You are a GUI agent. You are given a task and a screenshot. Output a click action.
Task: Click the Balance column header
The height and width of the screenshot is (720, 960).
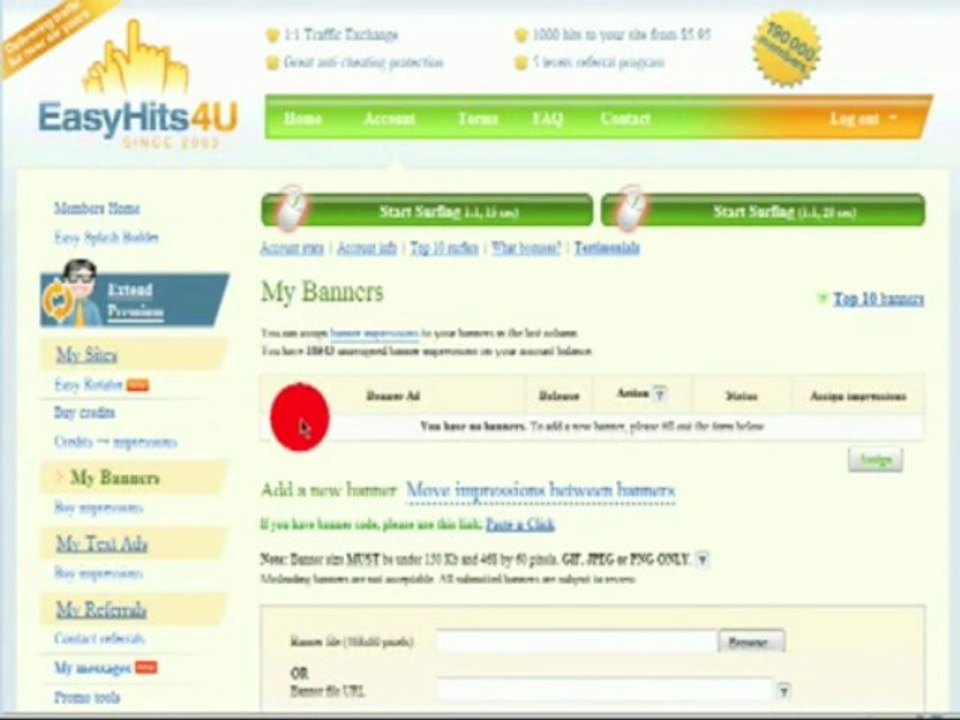pos(558,396)
